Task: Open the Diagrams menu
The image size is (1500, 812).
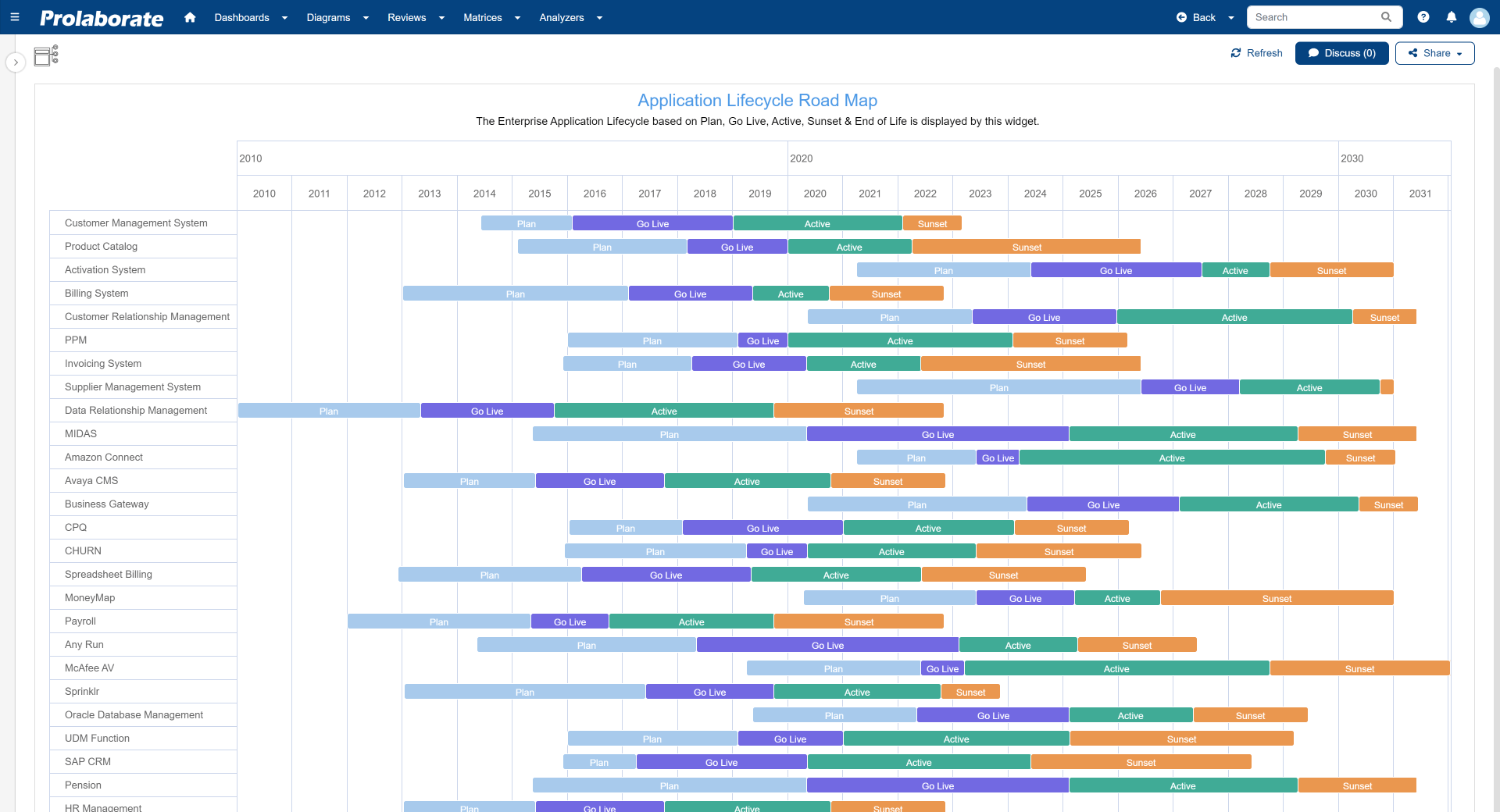Action: 337,17
